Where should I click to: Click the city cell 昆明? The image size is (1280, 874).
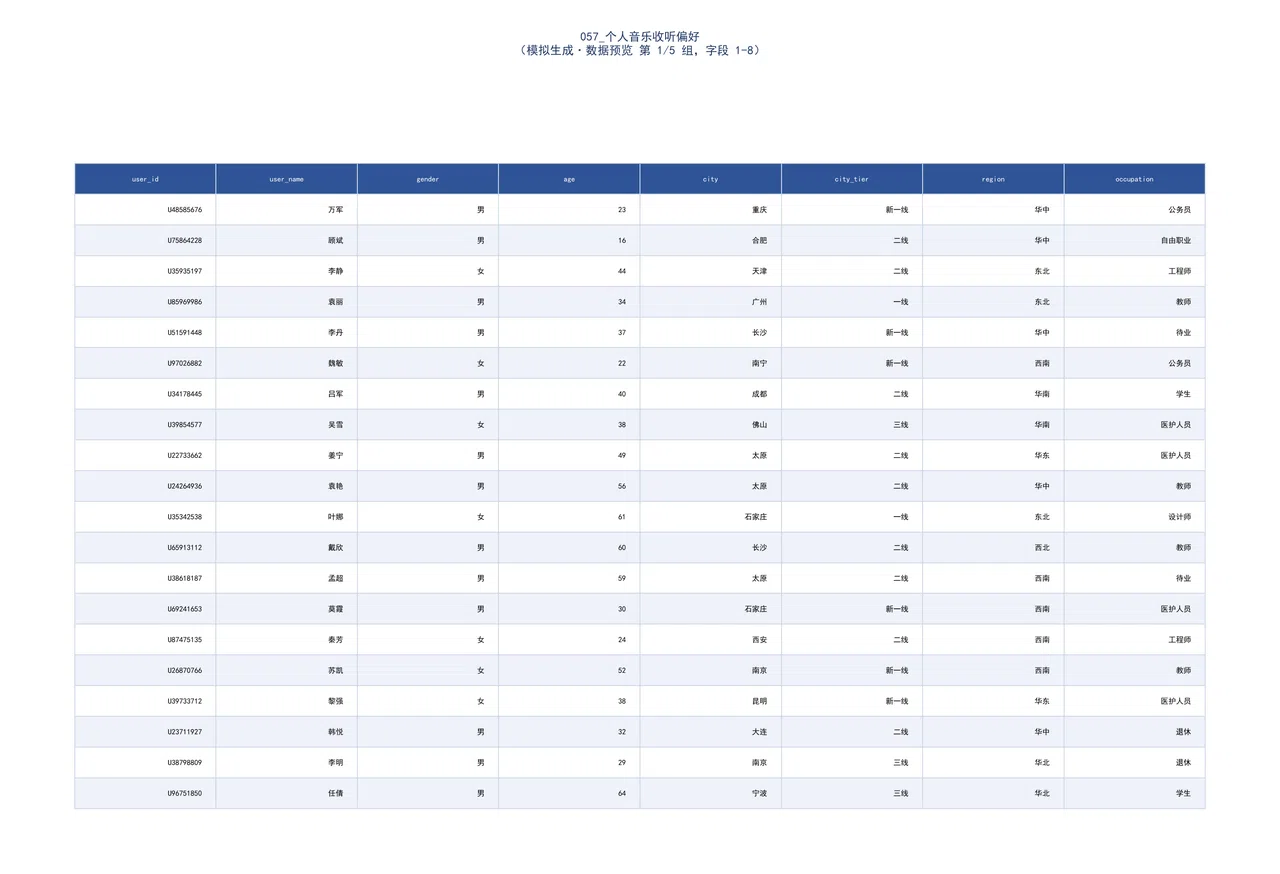click(711, 701)
